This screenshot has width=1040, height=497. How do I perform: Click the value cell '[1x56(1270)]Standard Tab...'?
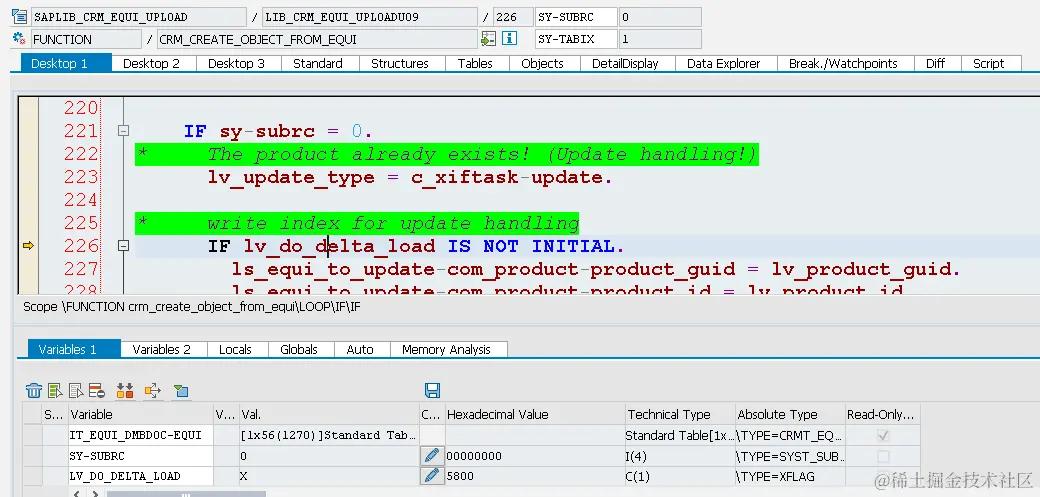pyautogui.click(x=328, y=435)
